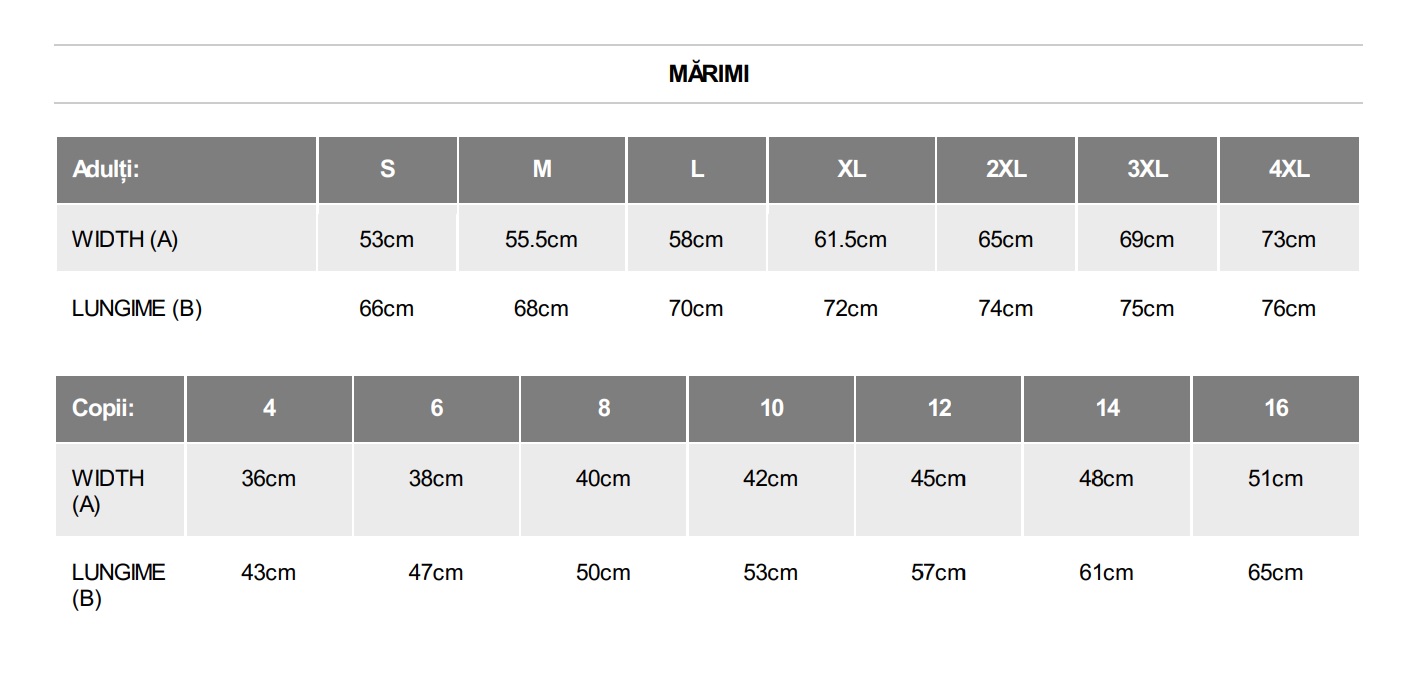Select the adults LUNGIME (B) row label
Image resolution: width=1406 pixels, height=688 pixels.
click(x=137, y=308)
